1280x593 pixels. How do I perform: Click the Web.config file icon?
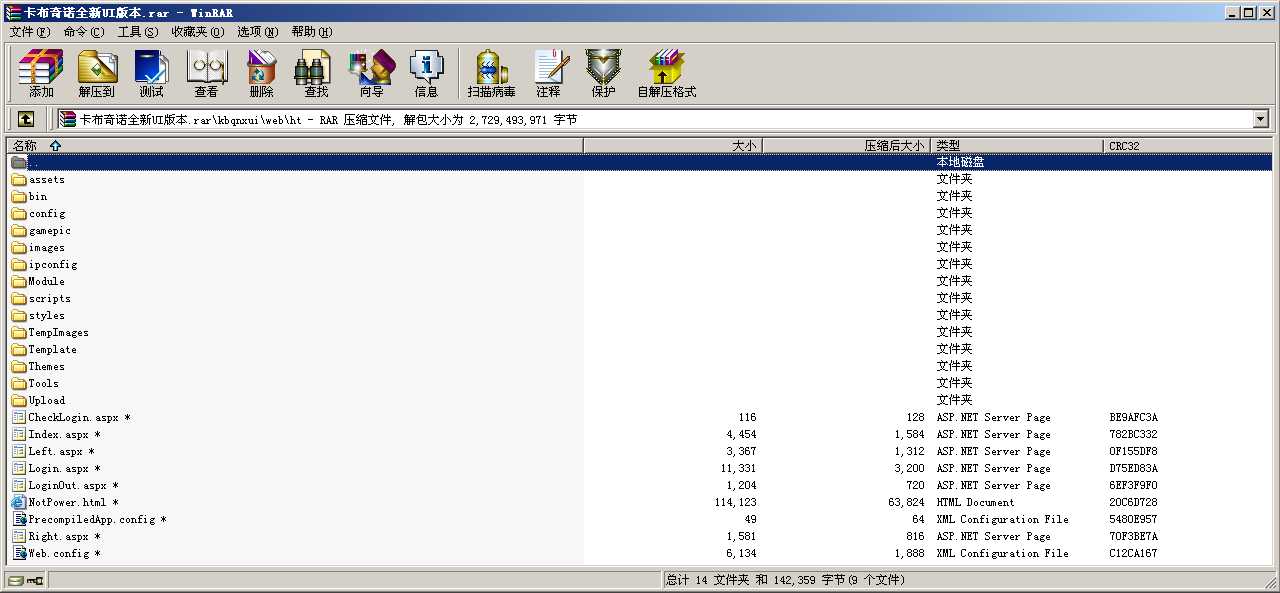(x=19, y=553)
